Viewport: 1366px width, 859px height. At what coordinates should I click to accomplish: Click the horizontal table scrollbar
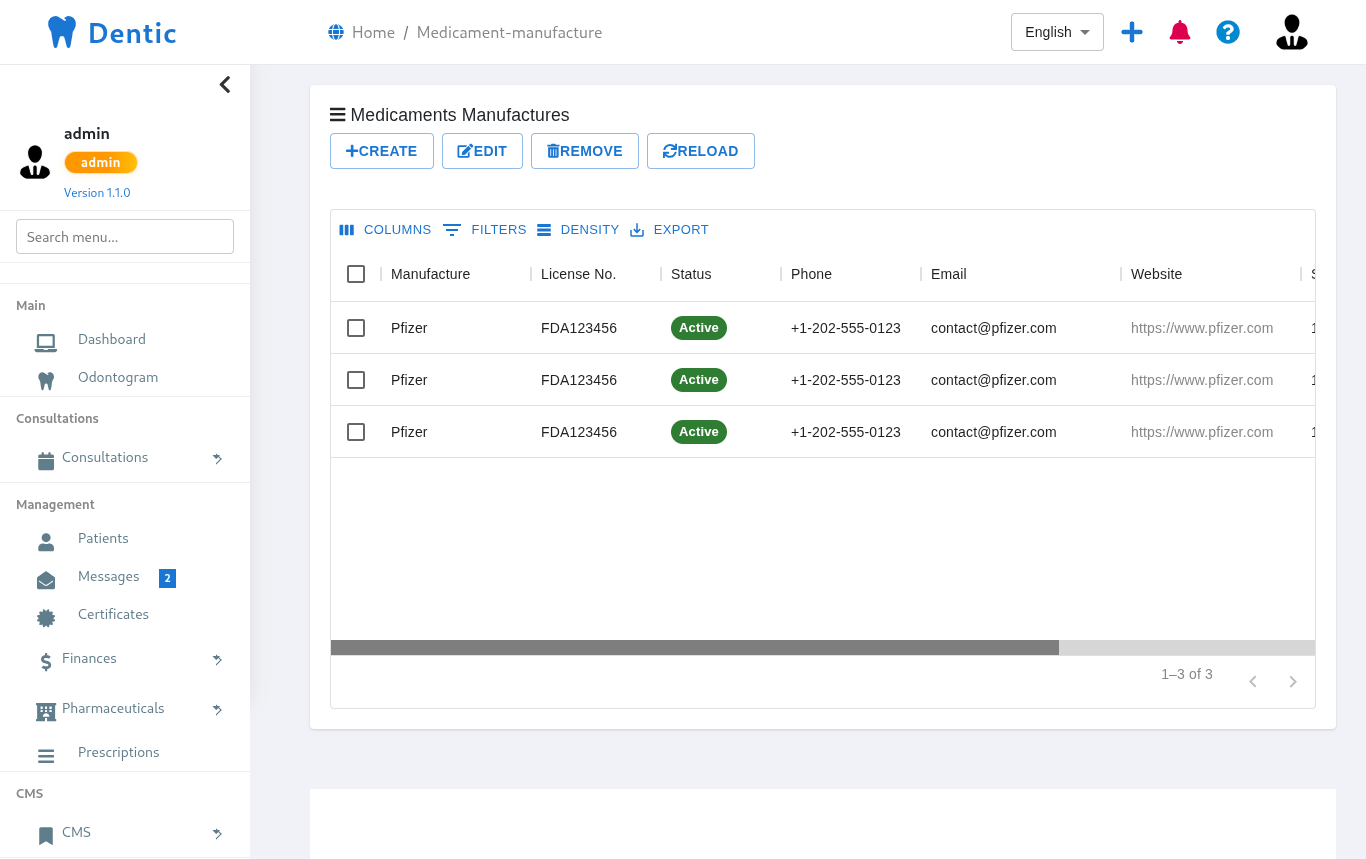[x=694, y=648]
